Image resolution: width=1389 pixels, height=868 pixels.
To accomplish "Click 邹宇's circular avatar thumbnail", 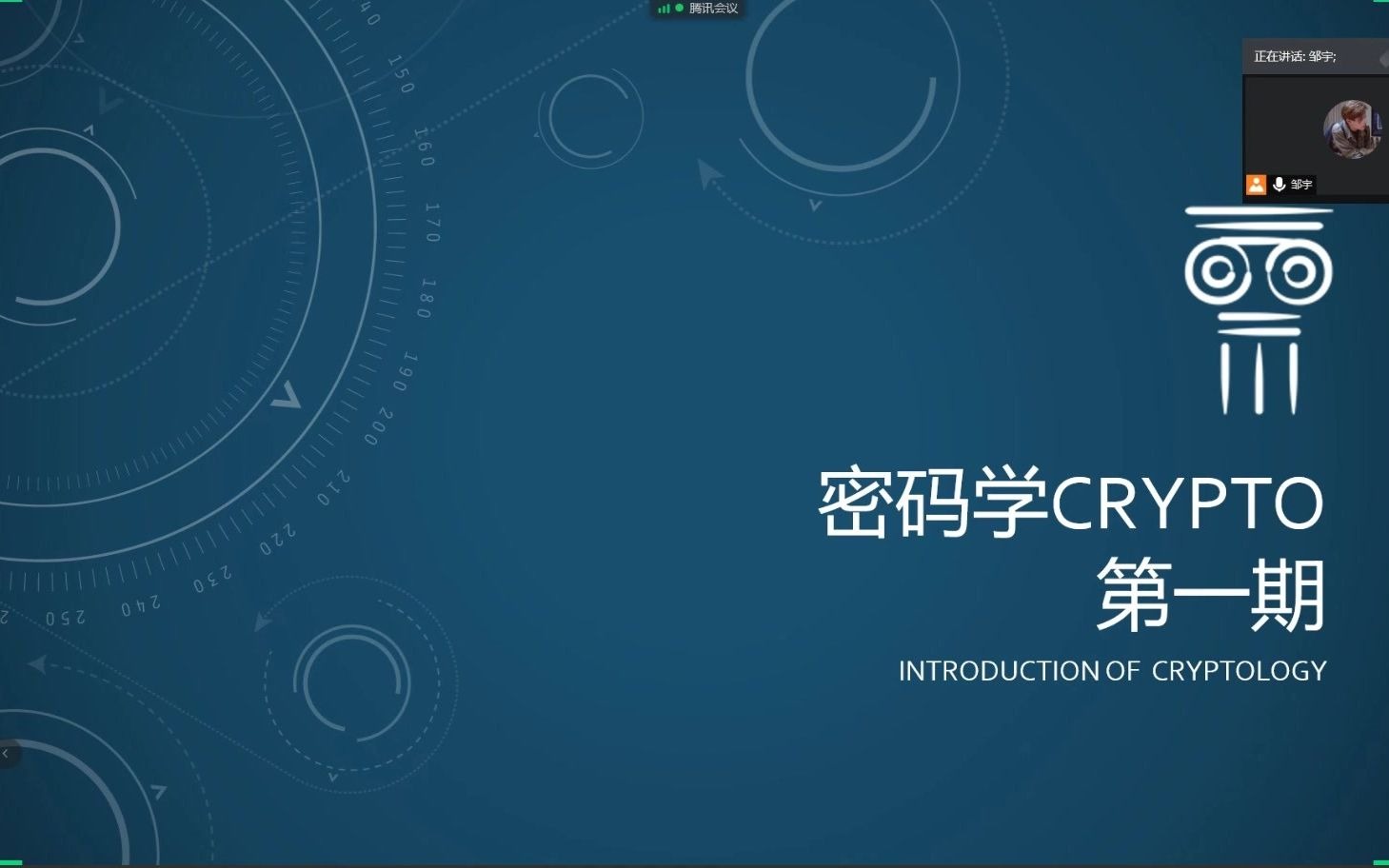I will [1351, 128].
